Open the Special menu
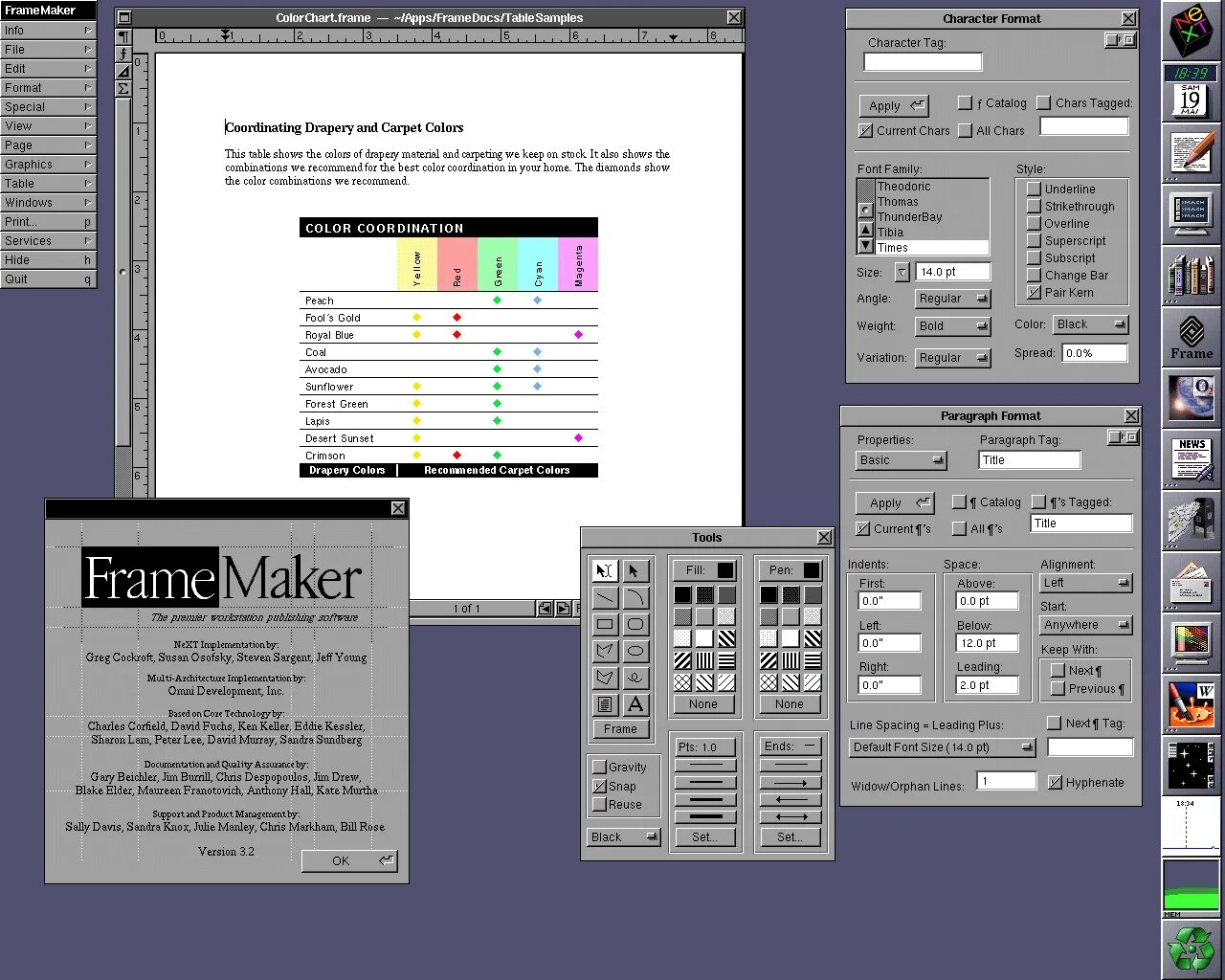Image resolution: width=1225 pixels, height=980 pixels. (48, 106)
